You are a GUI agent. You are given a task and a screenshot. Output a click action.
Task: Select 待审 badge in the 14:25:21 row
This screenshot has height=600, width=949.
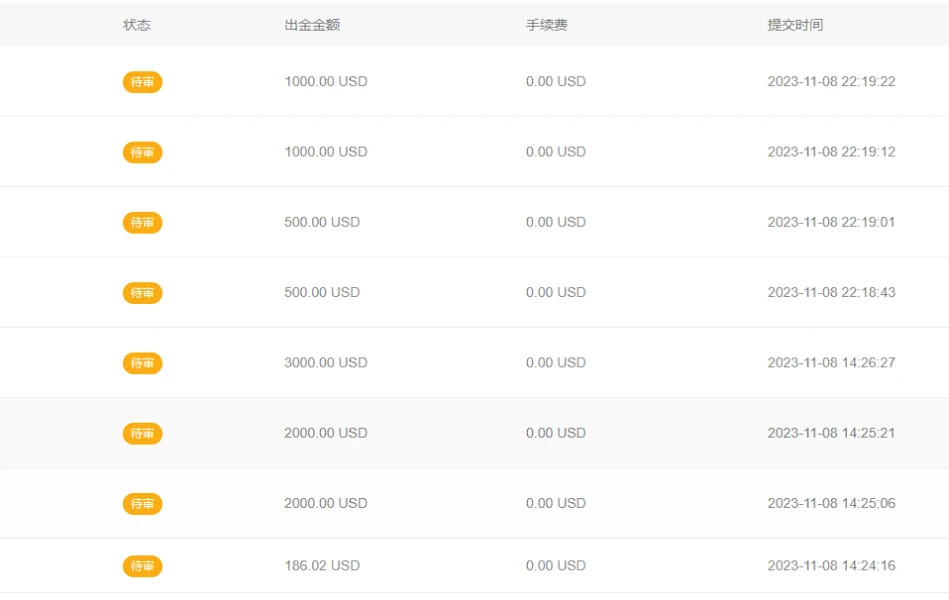click(x=142, y=433)
